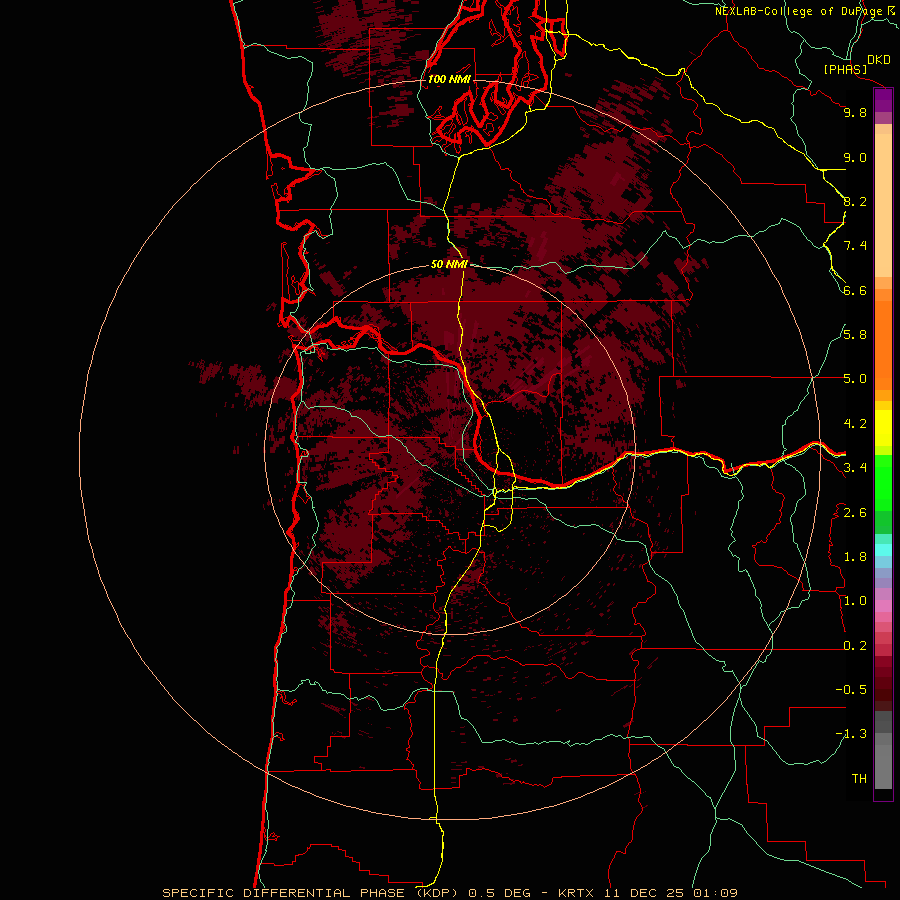900x900 pixels.
Task: Click the KRTX station identifier
Action: point(576,893)
